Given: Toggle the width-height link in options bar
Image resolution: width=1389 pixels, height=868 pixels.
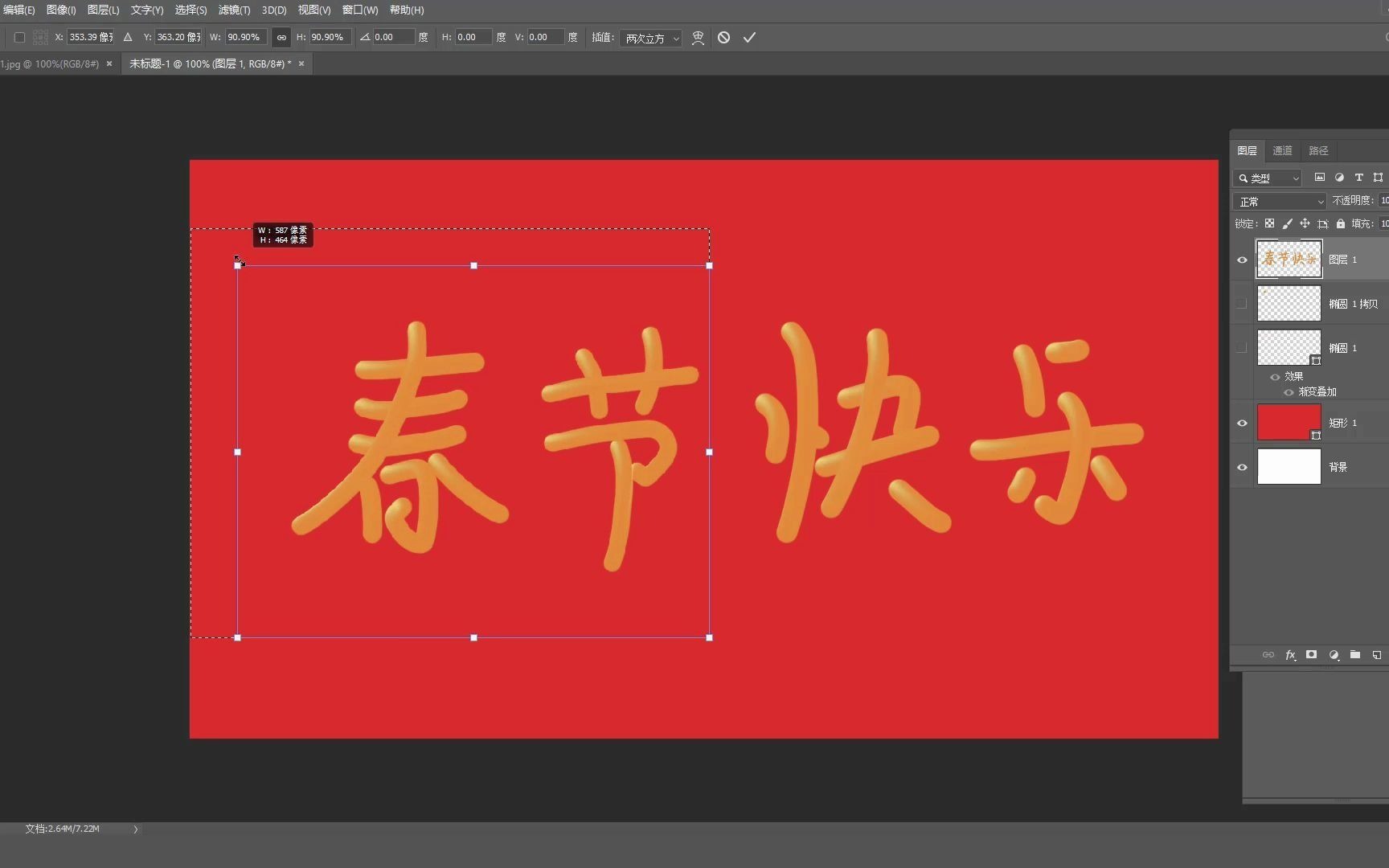Looking at the screenshot, I should (x=281, y=37).
